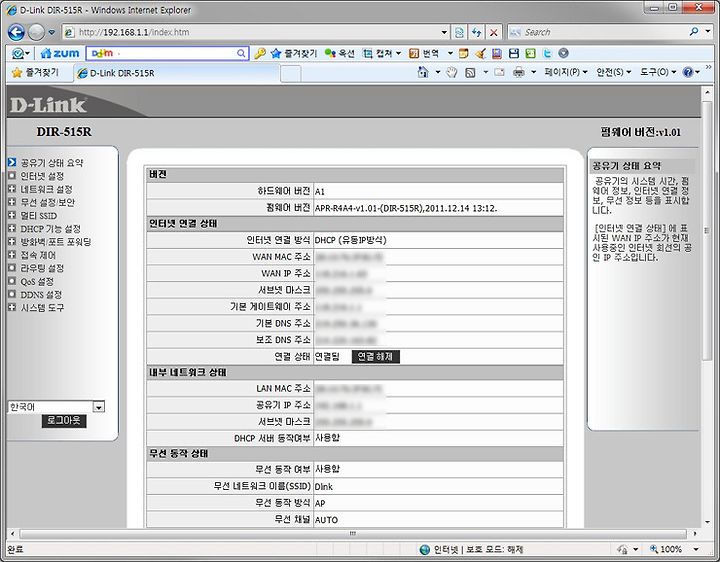The height and width of the screenshot is (562, 720).
Task: Click the read mail icon
Action: click(499, 72)
